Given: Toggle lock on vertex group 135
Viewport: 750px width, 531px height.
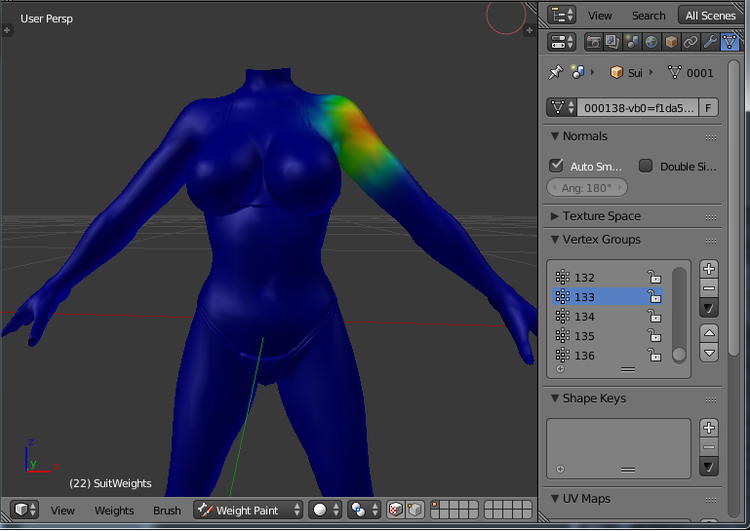Looking at the screenshot, I should click(x=654, y=336).
